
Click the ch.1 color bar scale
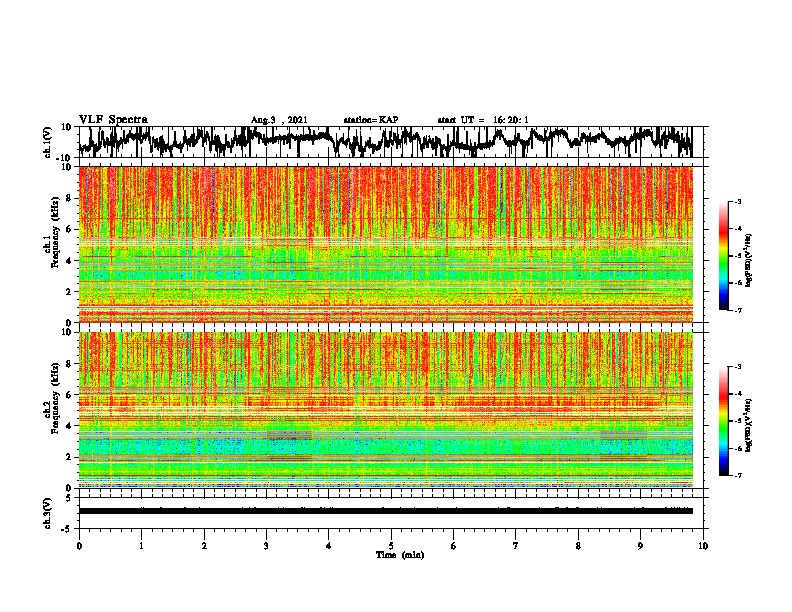pyautogui.click(x=723, y=256)
